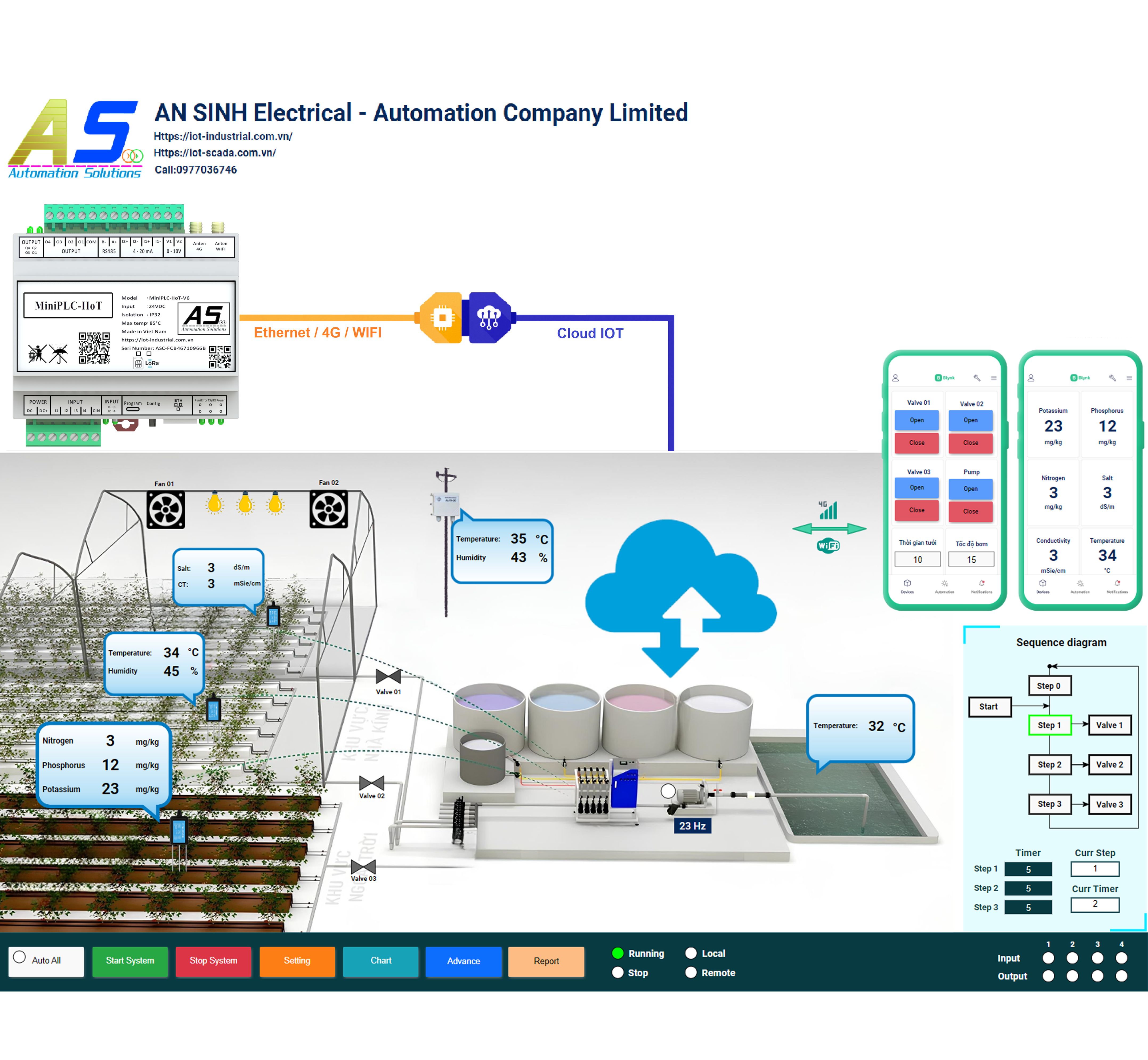The height and width of the screenshot is (1060, 1148).
Task: Open Automation tab on Valve phone
Action: click(944, 586)
